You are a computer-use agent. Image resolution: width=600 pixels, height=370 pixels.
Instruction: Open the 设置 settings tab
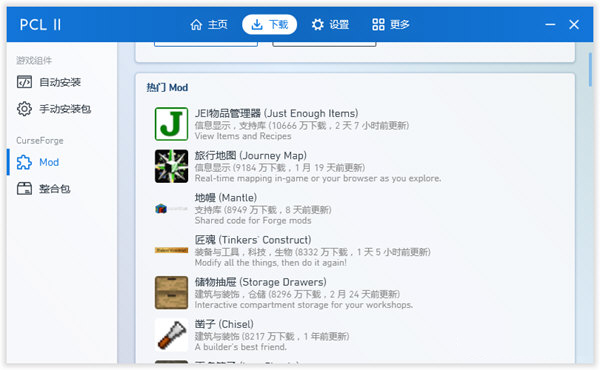pos(330,24)
